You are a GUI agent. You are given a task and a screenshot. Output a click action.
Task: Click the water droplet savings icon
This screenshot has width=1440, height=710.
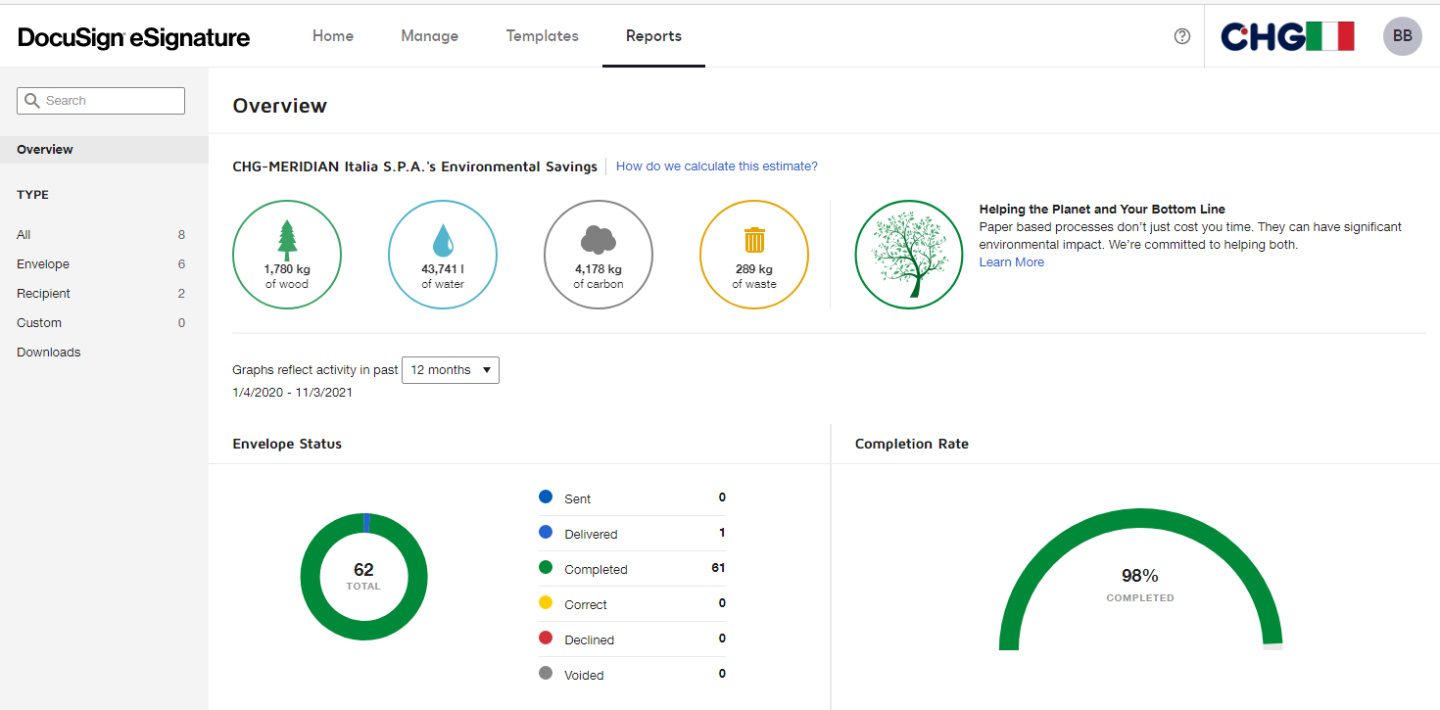(442, 241)
